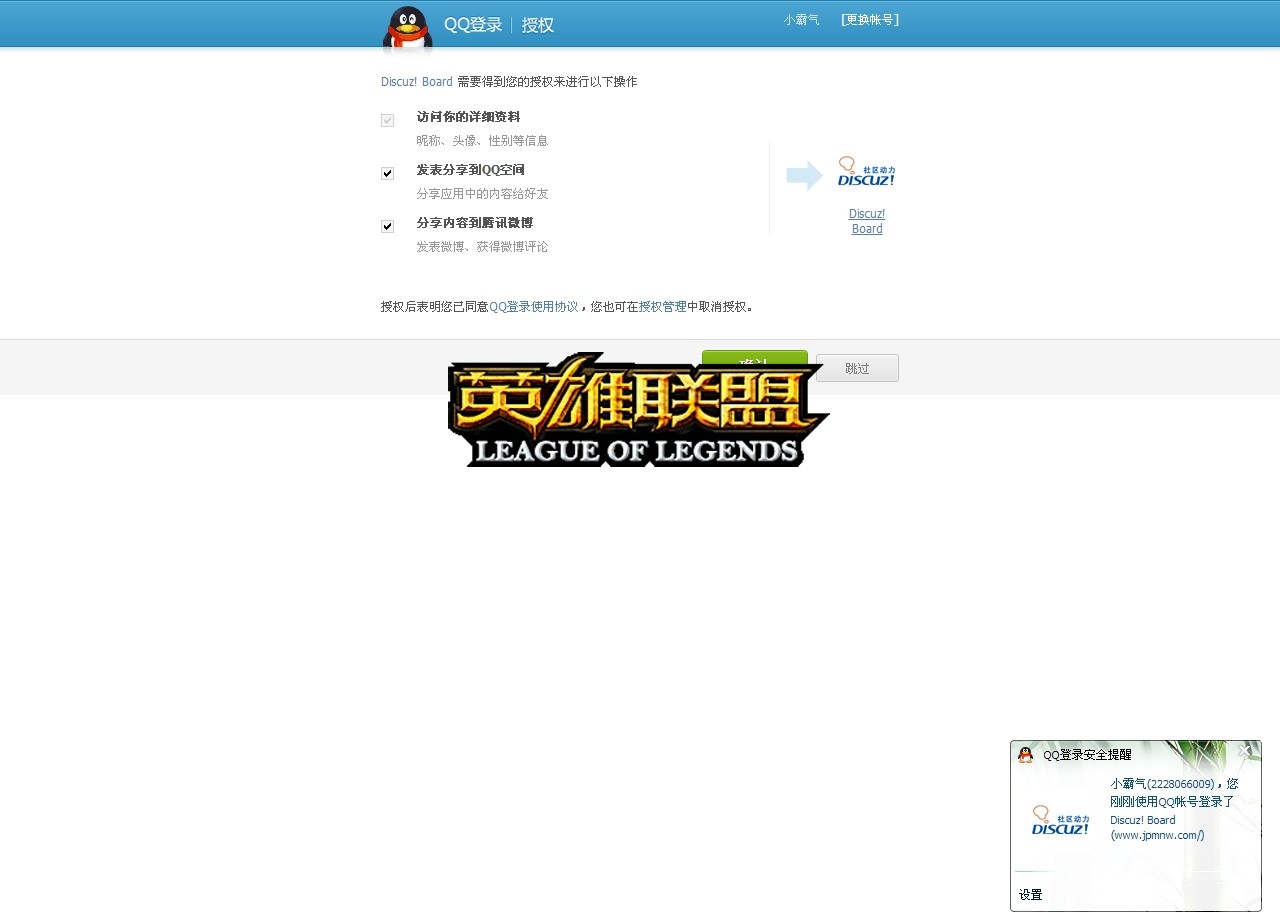Toggle the 访问你的详细资料 checkbox
This screenshot has height=912, width=1280.
click(x=387, y=120)
